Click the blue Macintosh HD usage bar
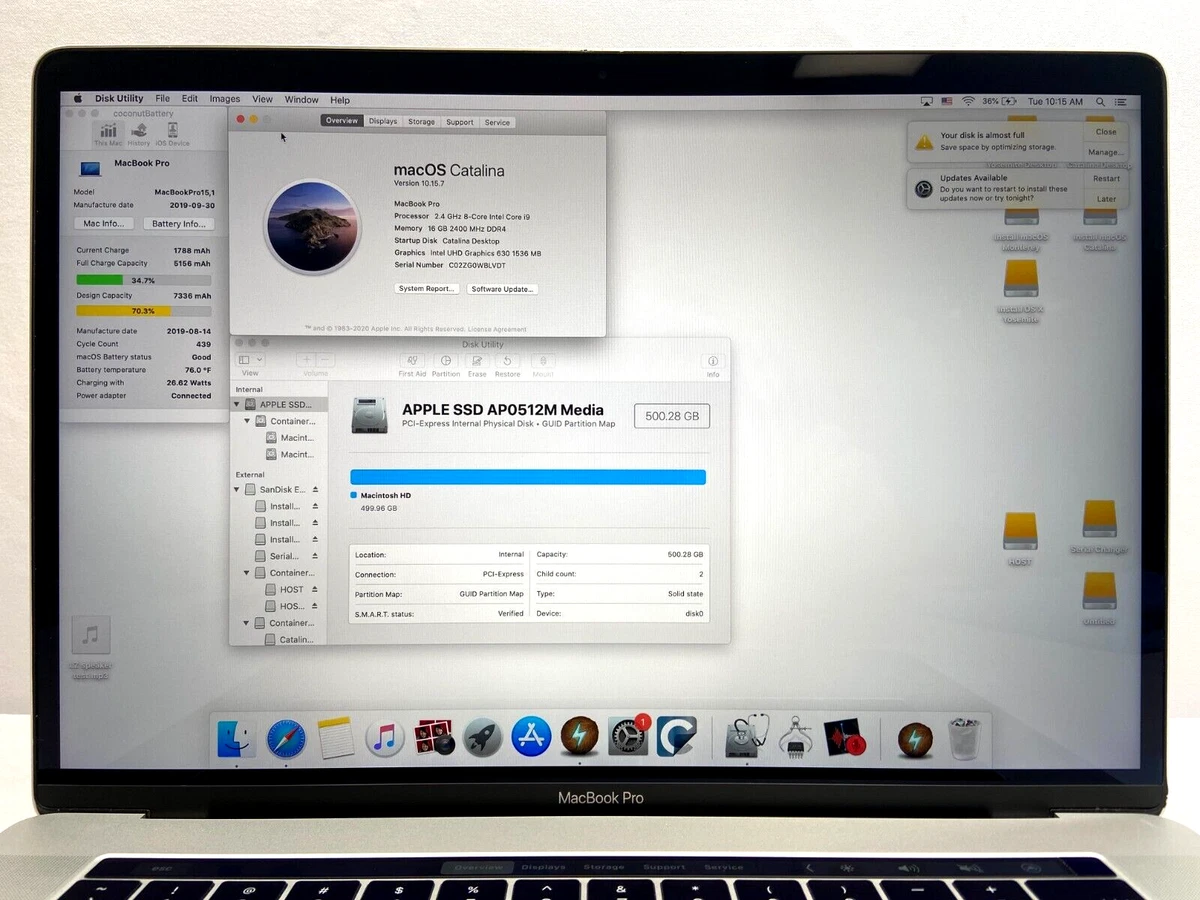The height and width of the screenshot is (900, 1200). (x=528, y=477)
